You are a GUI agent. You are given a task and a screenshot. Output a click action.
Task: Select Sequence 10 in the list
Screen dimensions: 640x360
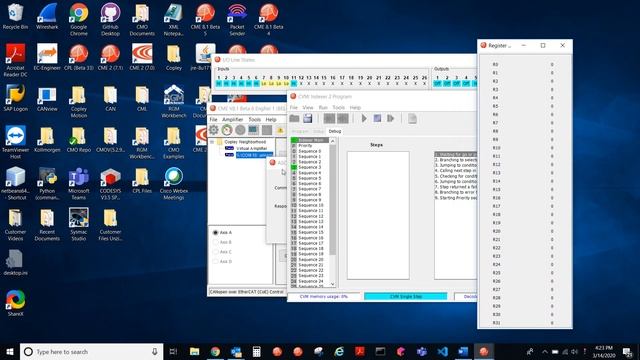[x=310, y=205]
